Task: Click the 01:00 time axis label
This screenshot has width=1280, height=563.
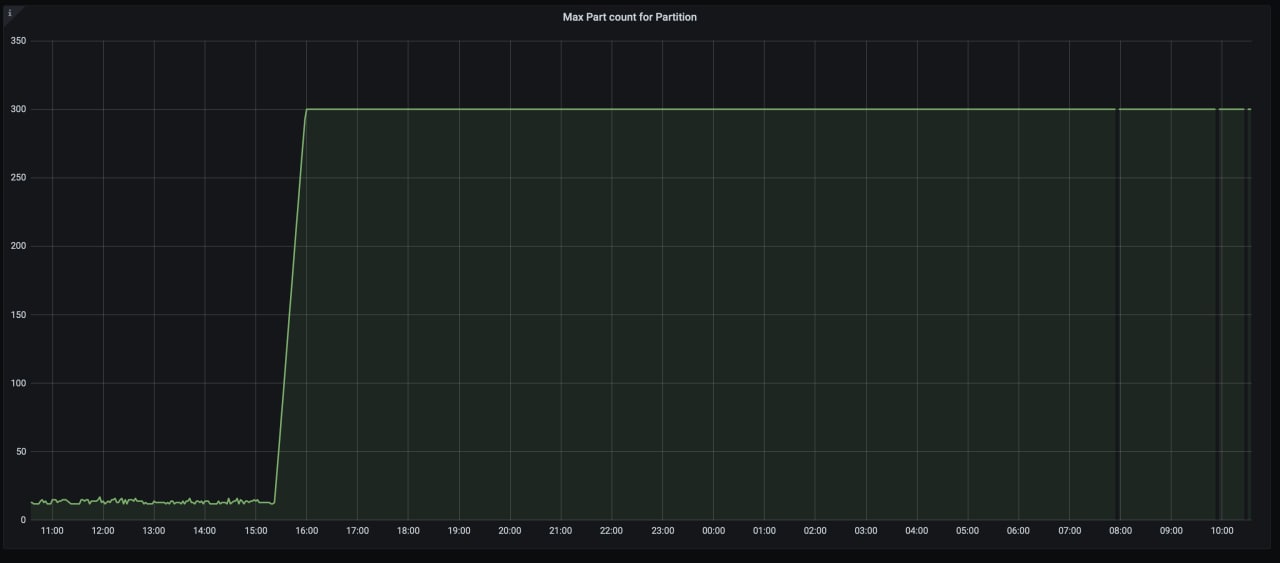Action: [x=764, y=531]
